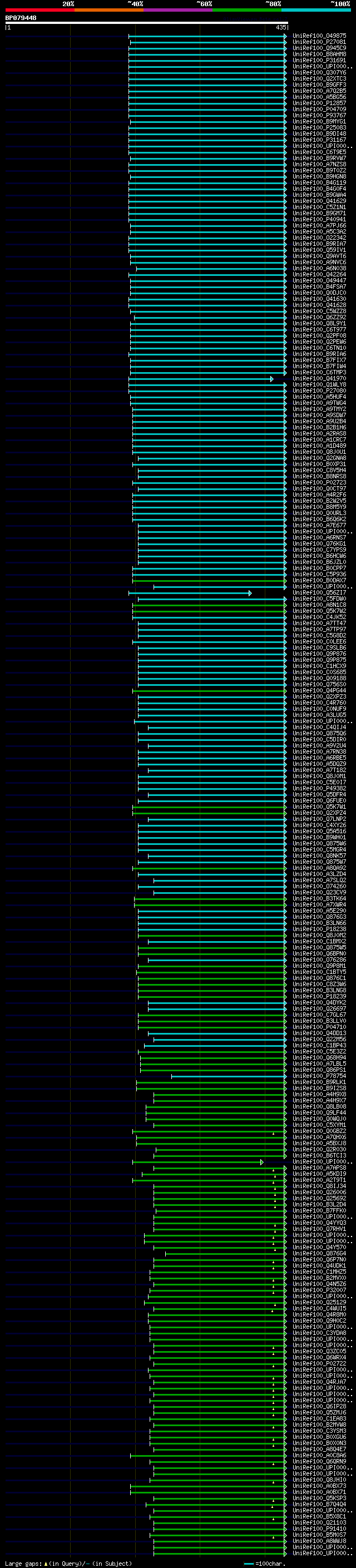This screenshot has height=1568, width=356.
Task: Select the UniRef100_Q9P876 label
Action: 319,654
